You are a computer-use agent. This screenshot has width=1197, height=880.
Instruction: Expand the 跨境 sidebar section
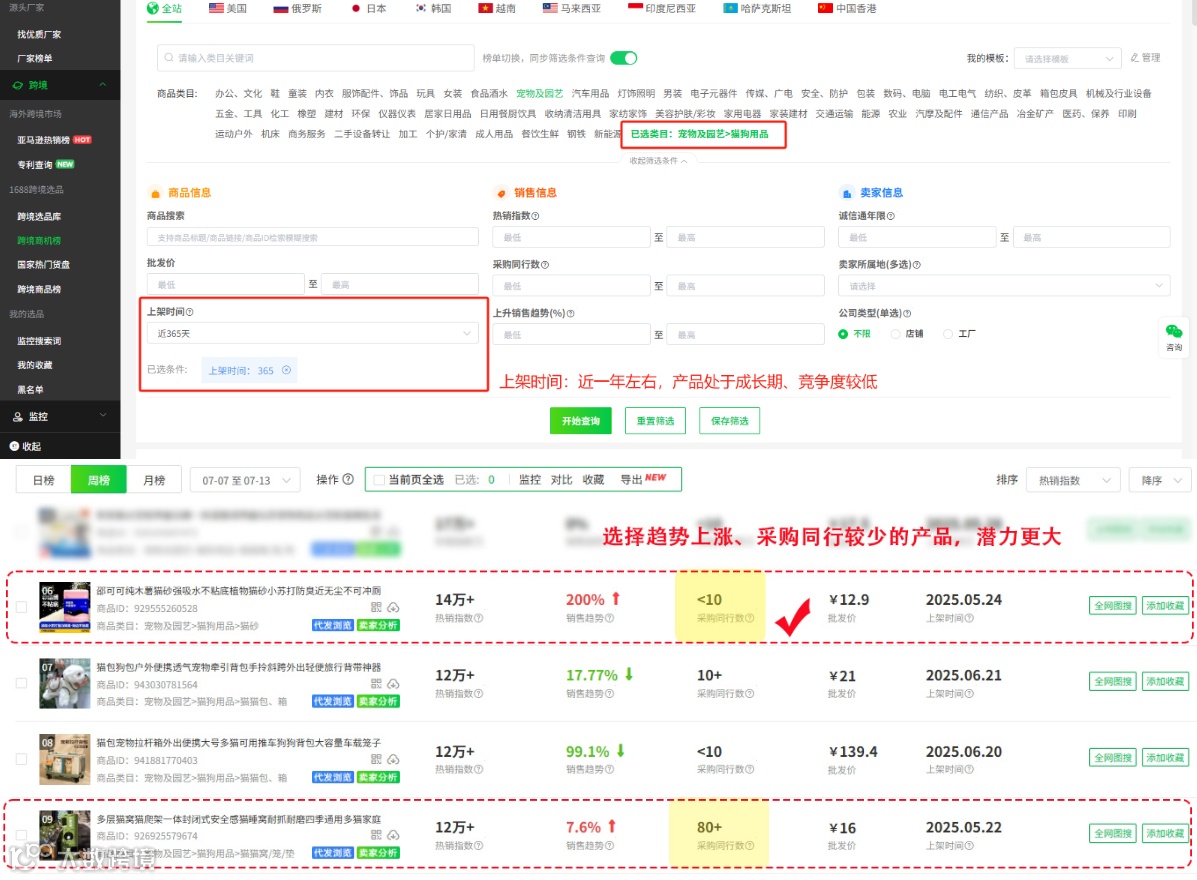60,85
